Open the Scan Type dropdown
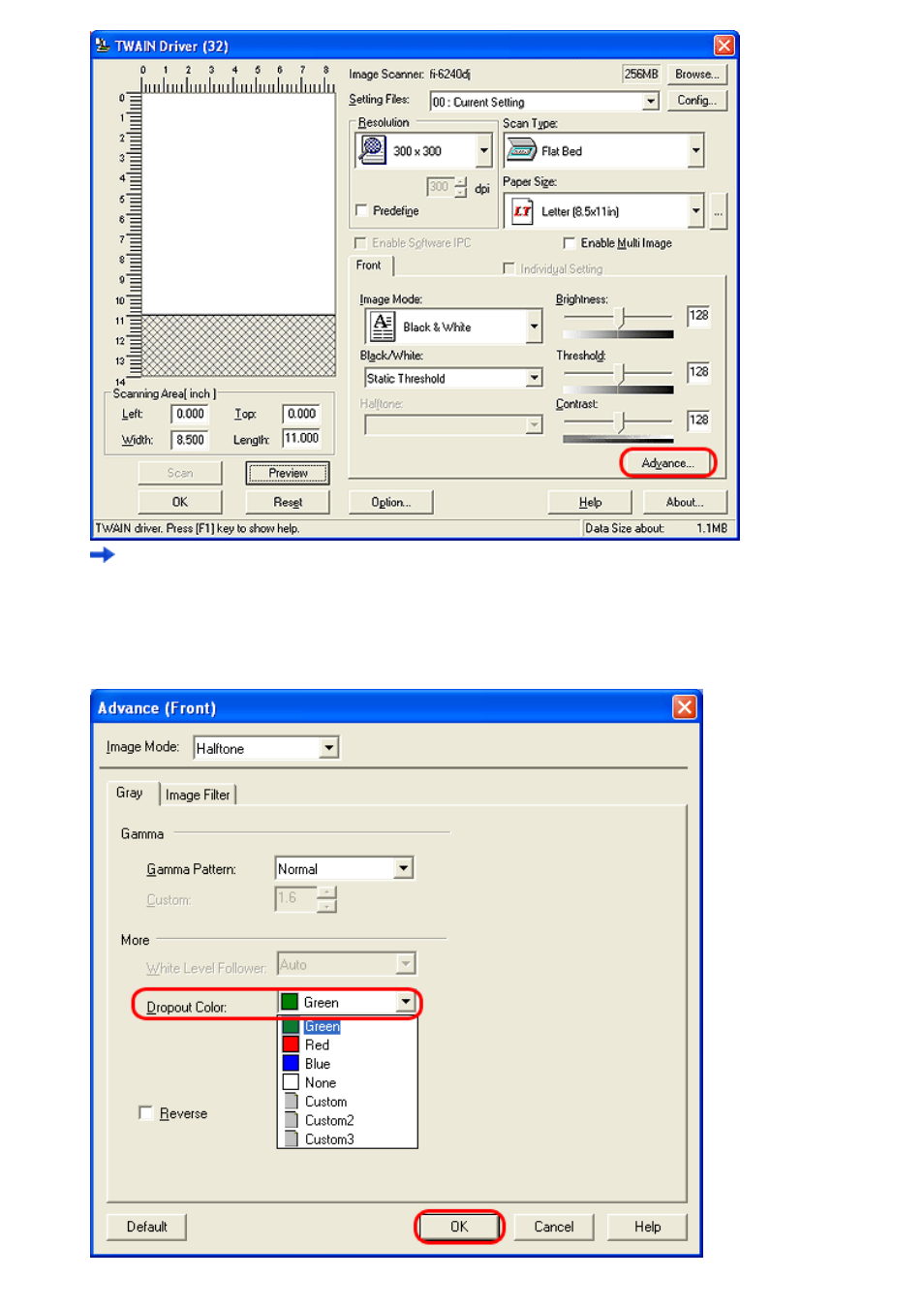 pos(695,150)
